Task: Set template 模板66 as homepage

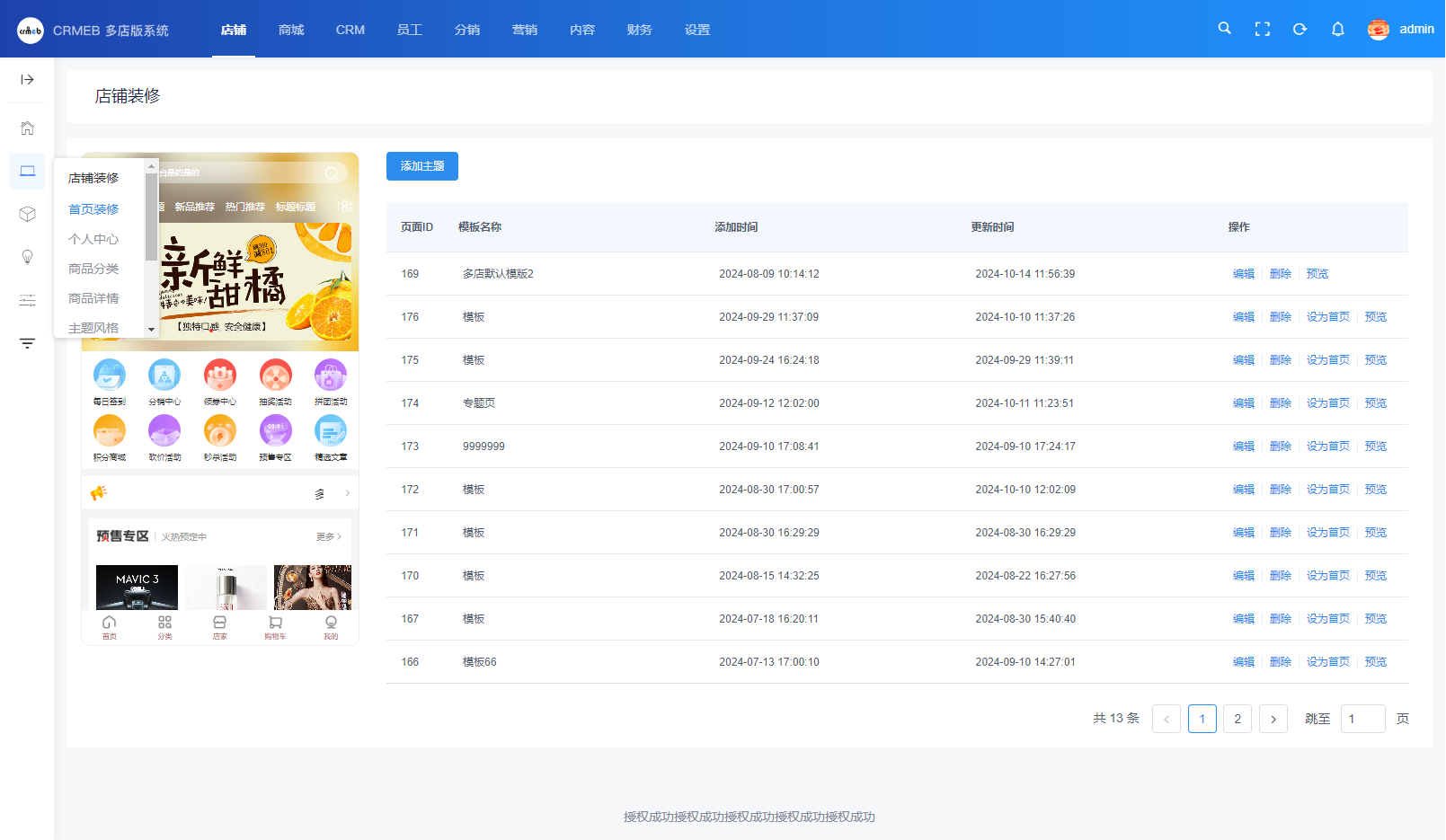Action: pos(1328,662)
